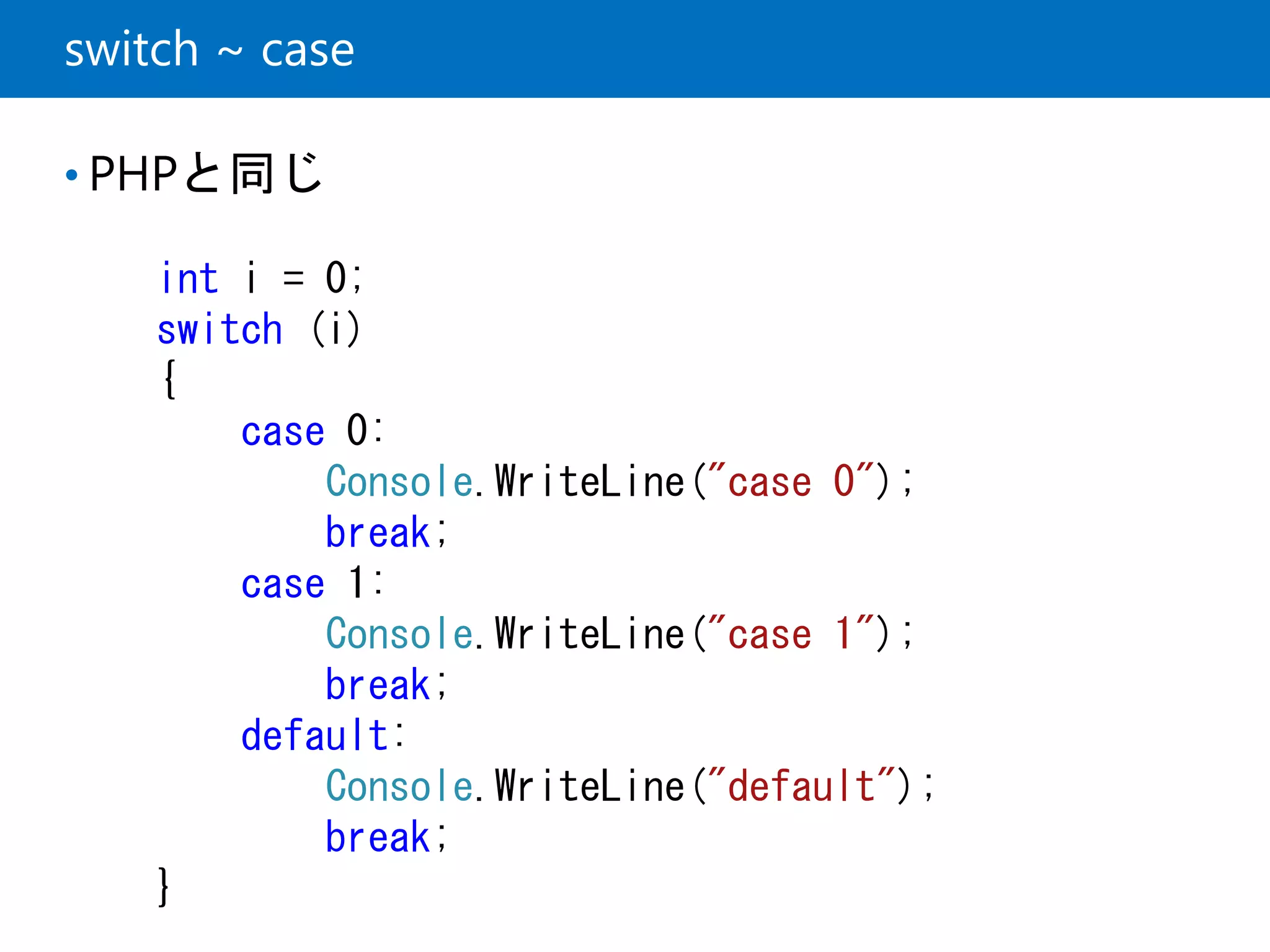Click the Console.WriteLine("case 1") line
This screenshot has height=952, width=1270.
619,633
